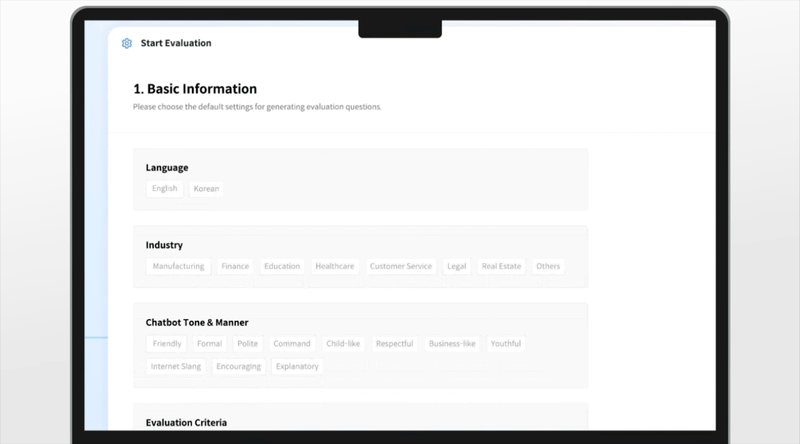Choose the Polite tone option
The height and width of the screenshot is (444, 800).
tap(247, 343)
